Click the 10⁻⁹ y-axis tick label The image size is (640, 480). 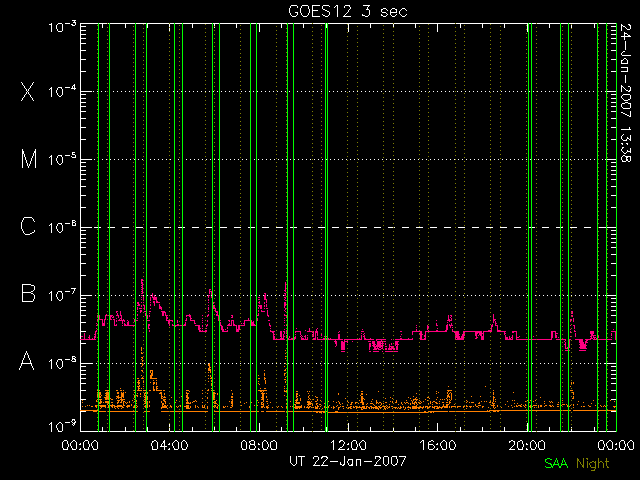(x=62, y=427)
